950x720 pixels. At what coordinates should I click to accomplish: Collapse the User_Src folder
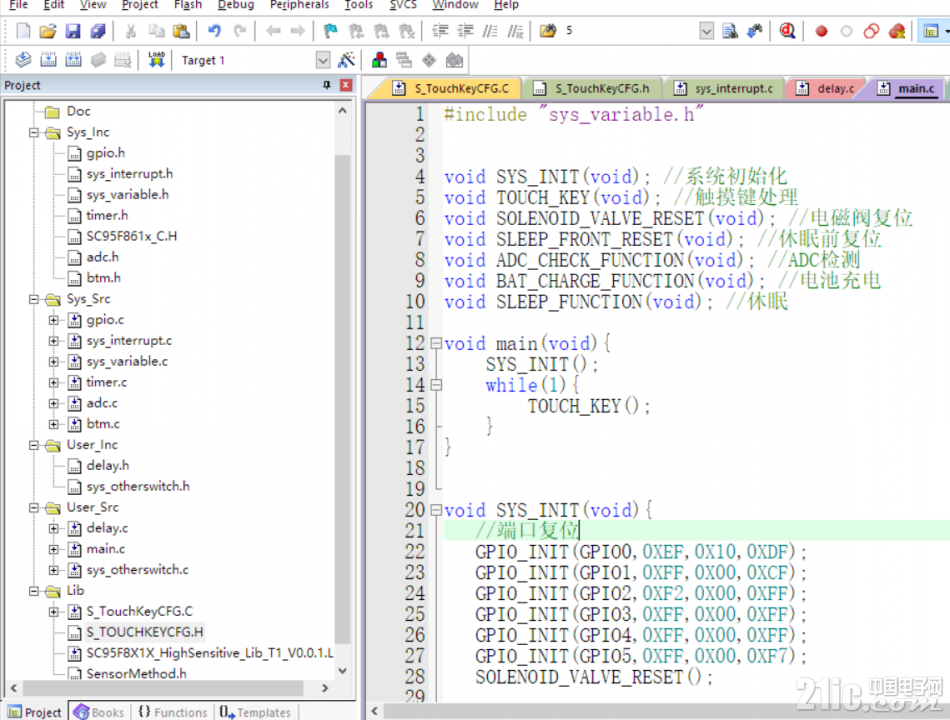(x=34, y=508)
